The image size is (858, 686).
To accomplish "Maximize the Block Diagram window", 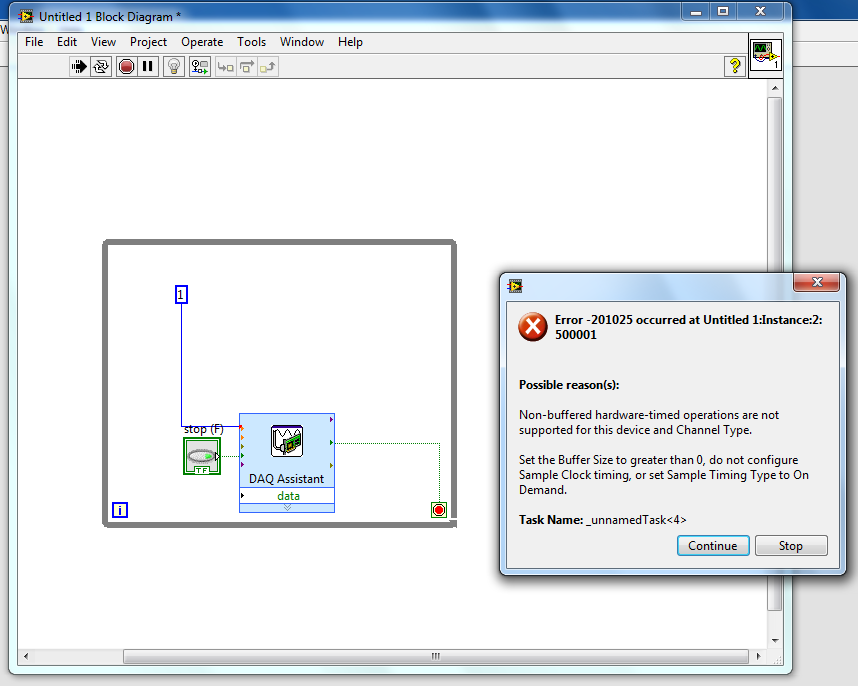I will pyautogui.click(x=723, y=11).
